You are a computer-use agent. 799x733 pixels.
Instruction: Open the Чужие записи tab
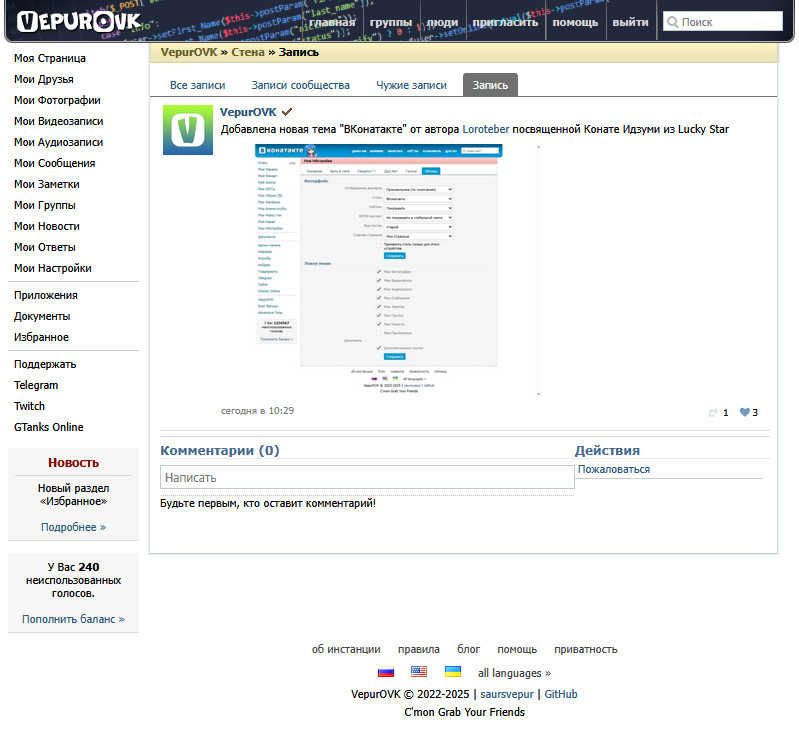click(x=411, y=85)
